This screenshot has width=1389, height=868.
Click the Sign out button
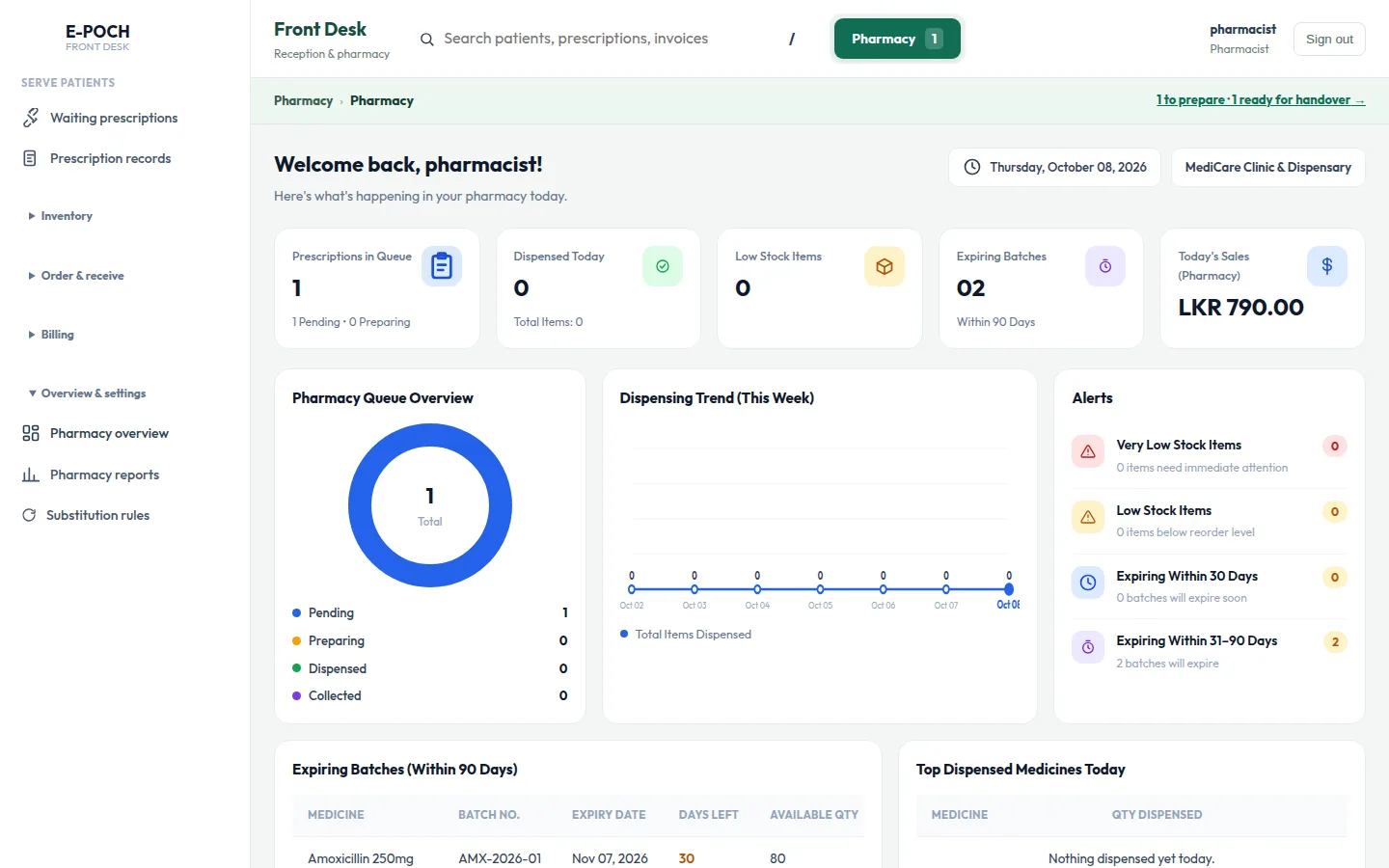[x=1329, y=39]
